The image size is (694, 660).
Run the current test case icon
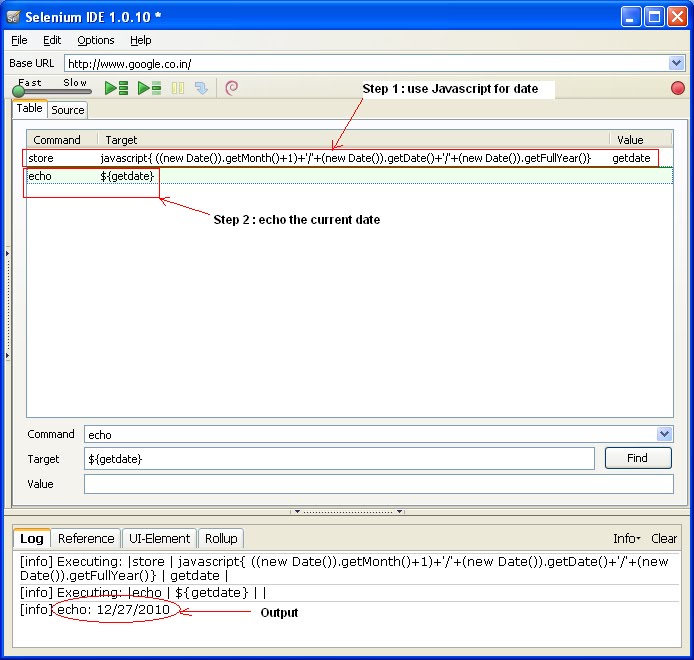point(149,88)
